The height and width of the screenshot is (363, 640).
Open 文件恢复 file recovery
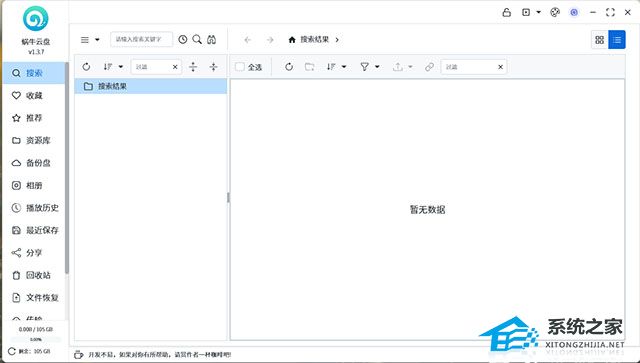pyautogui.click(x=33, y=298)
